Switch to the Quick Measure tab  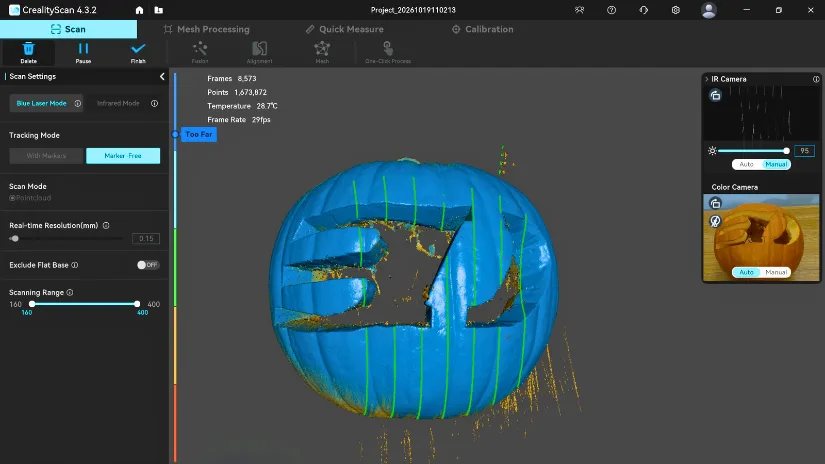tap(345, 29)
